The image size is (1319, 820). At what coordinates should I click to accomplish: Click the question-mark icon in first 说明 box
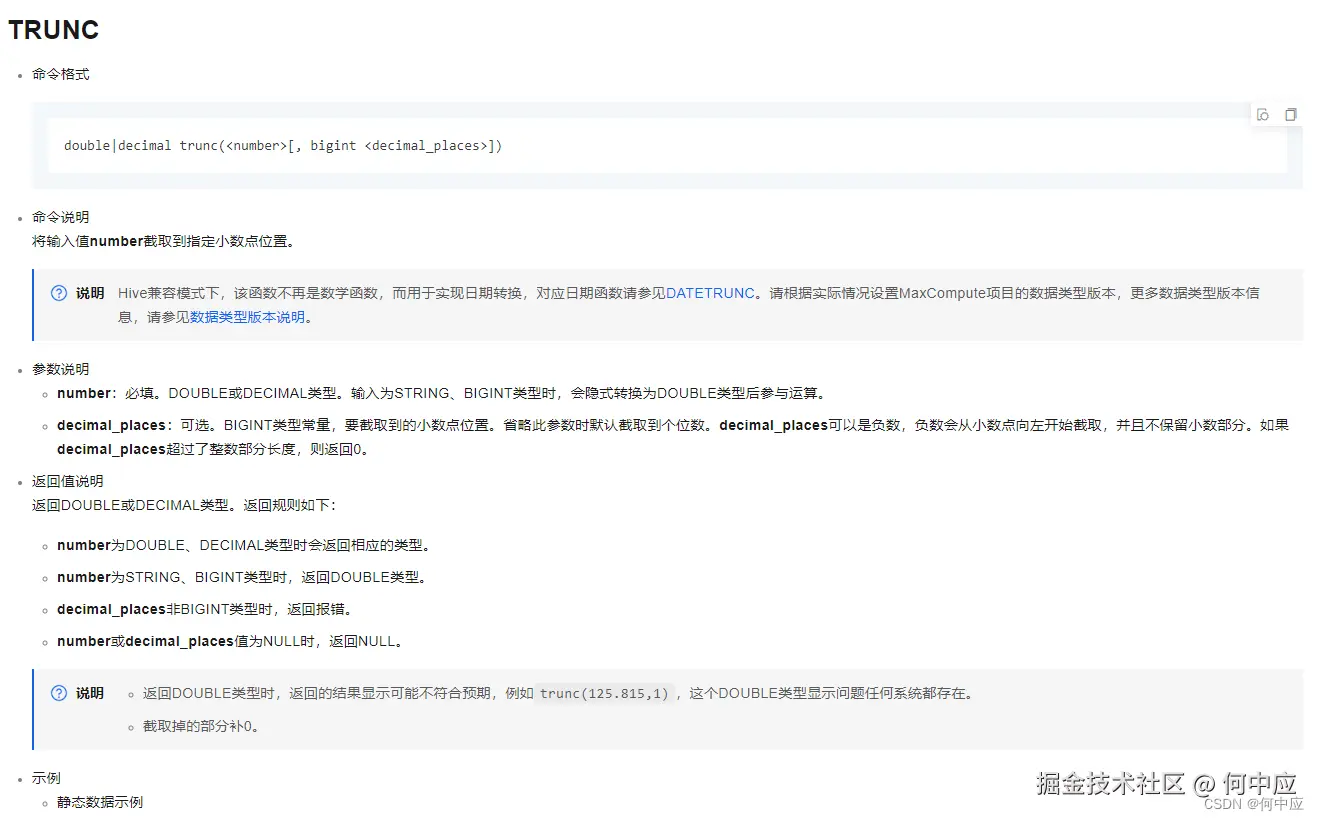tap(57, 292)
